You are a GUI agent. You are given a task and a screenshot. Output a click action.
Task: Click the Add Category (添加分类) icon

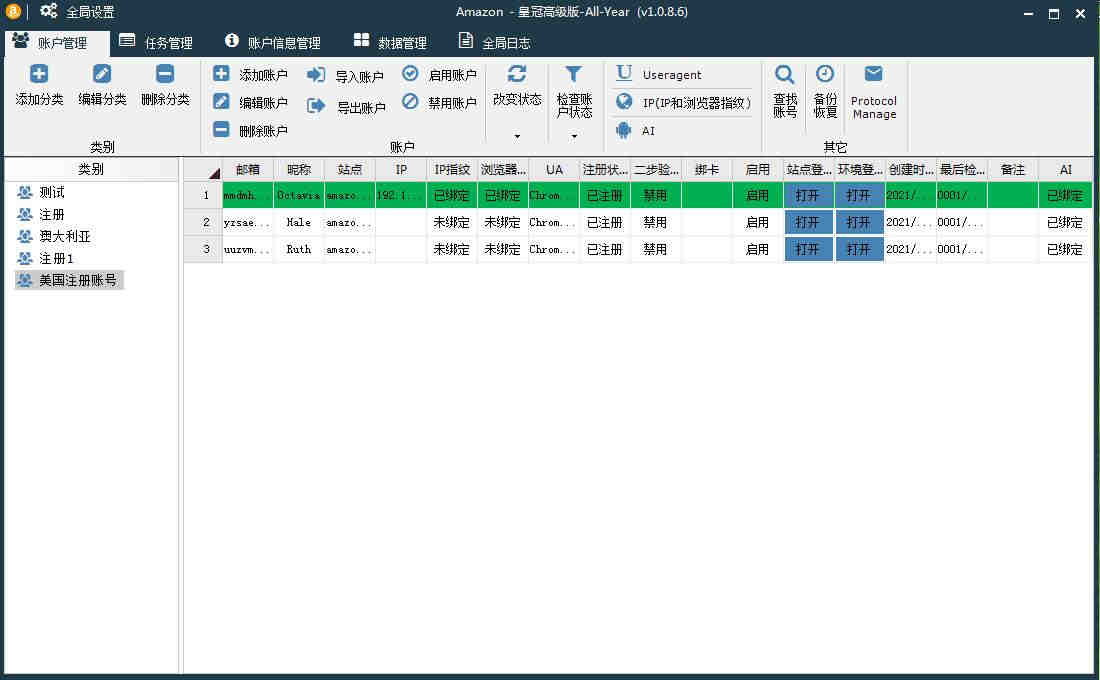point(39,74)
